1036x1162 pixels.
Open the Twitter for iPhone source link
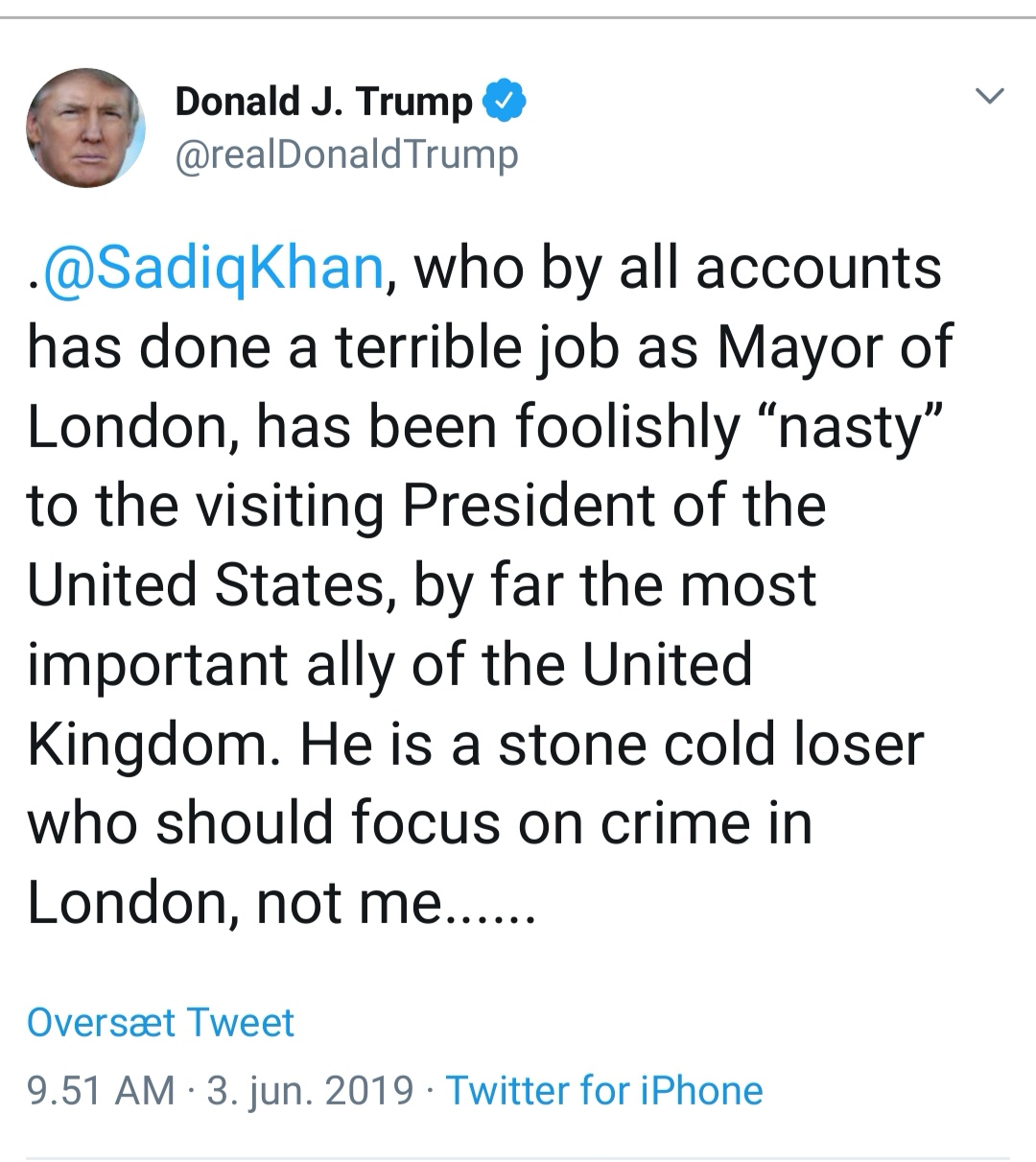tap(604, 1091)
